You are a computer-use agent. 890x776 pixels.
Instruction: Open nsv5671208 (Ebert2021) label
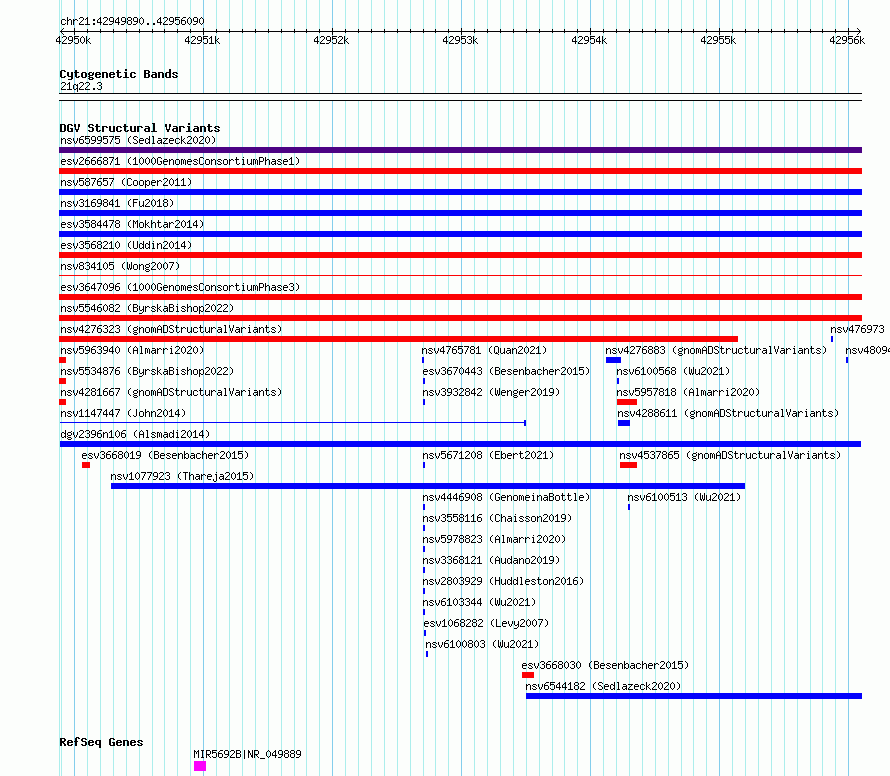pyautogui.click(x=488, y=455)
